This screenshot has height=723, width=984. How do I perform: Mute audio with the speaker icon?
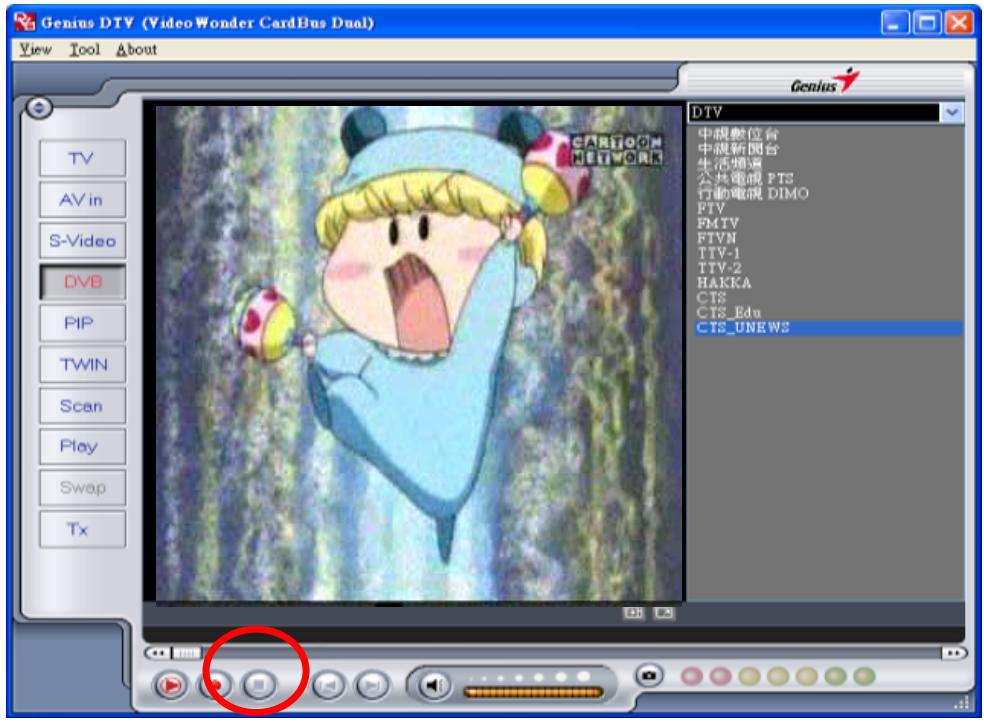435,685
